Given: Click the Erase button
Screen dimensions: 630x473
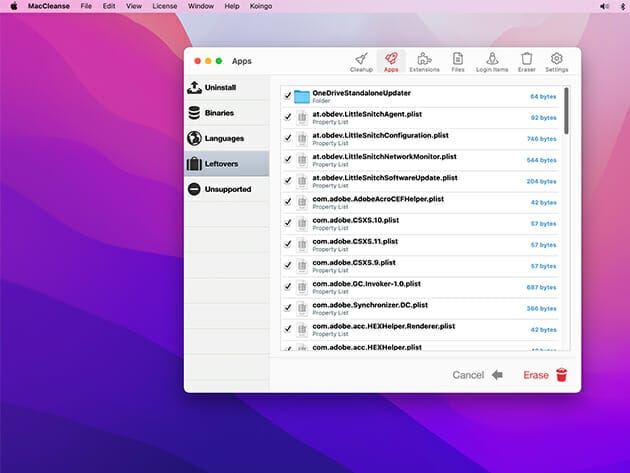Looking at the screenshot, I should tap(545, 375).
